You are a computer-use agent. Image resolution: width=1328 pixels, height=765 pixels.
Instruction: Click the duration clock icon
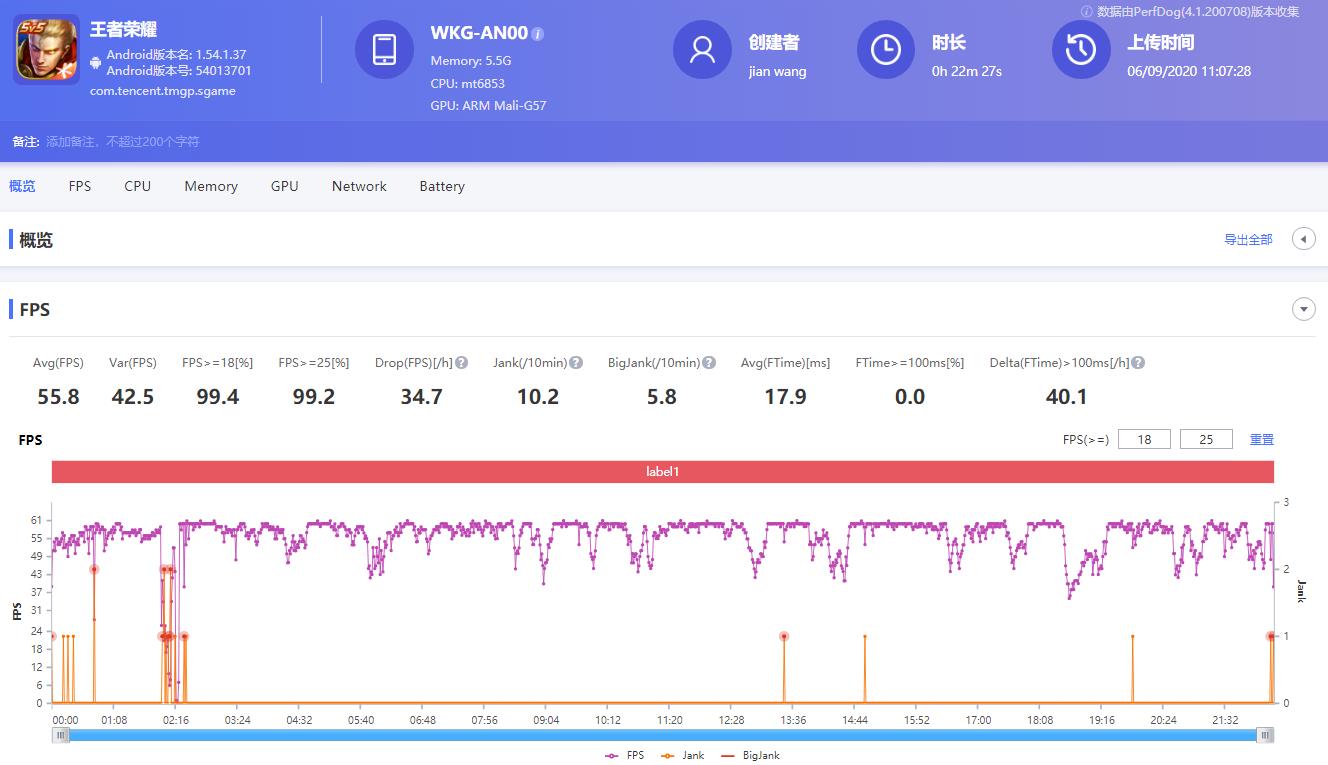coord(886,49)
